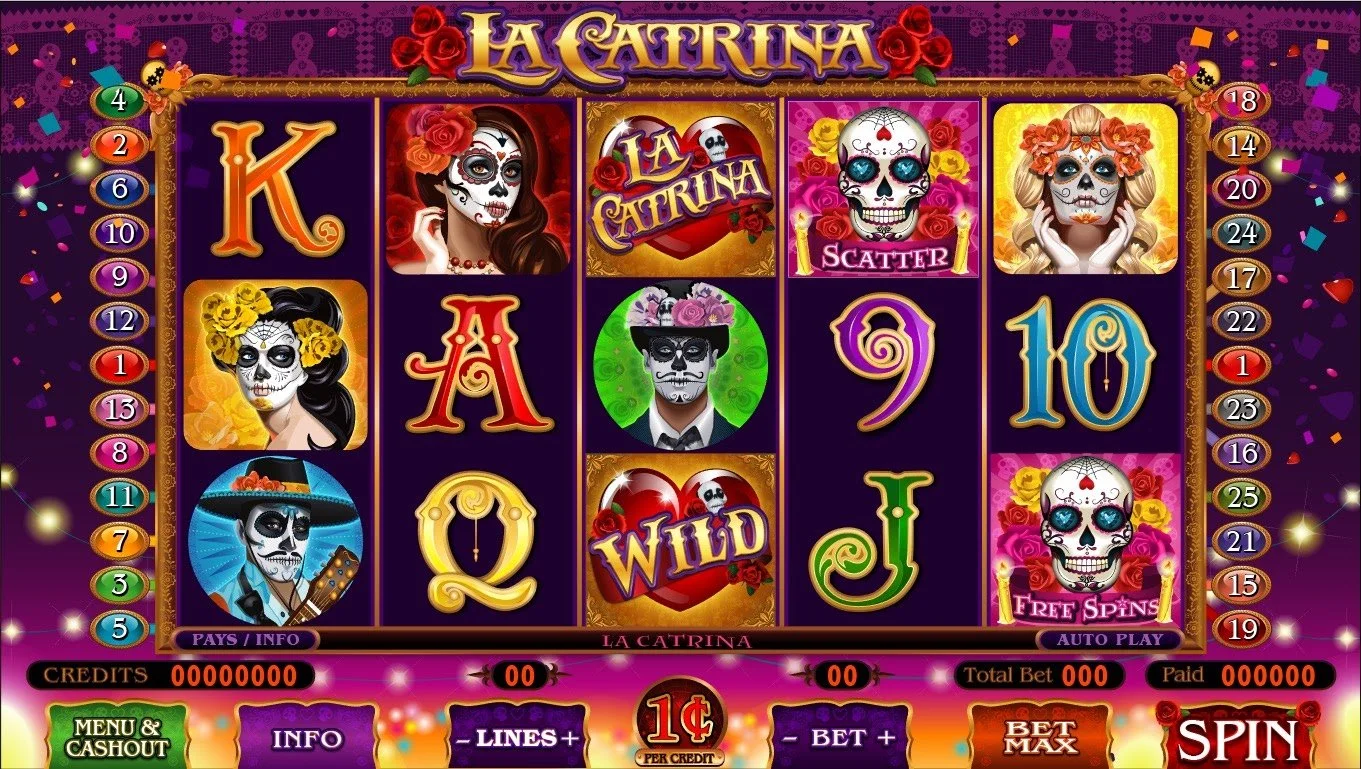
Task: Click the Scatter skull symbol
Action: pyautogui.click(x=883, y=190)
